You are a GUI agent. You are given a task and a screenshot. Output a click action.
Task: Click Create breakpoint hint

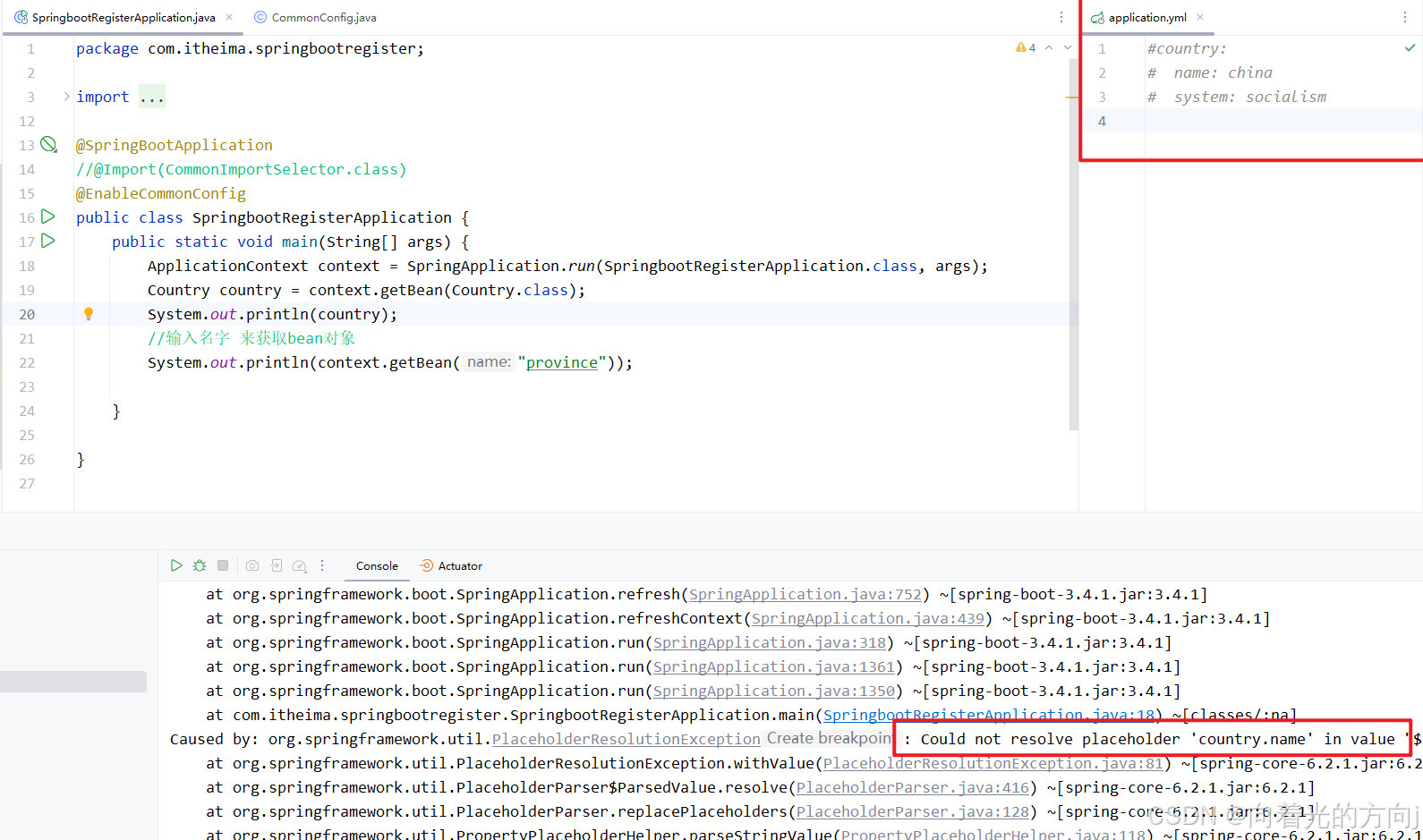coord(830,739)
